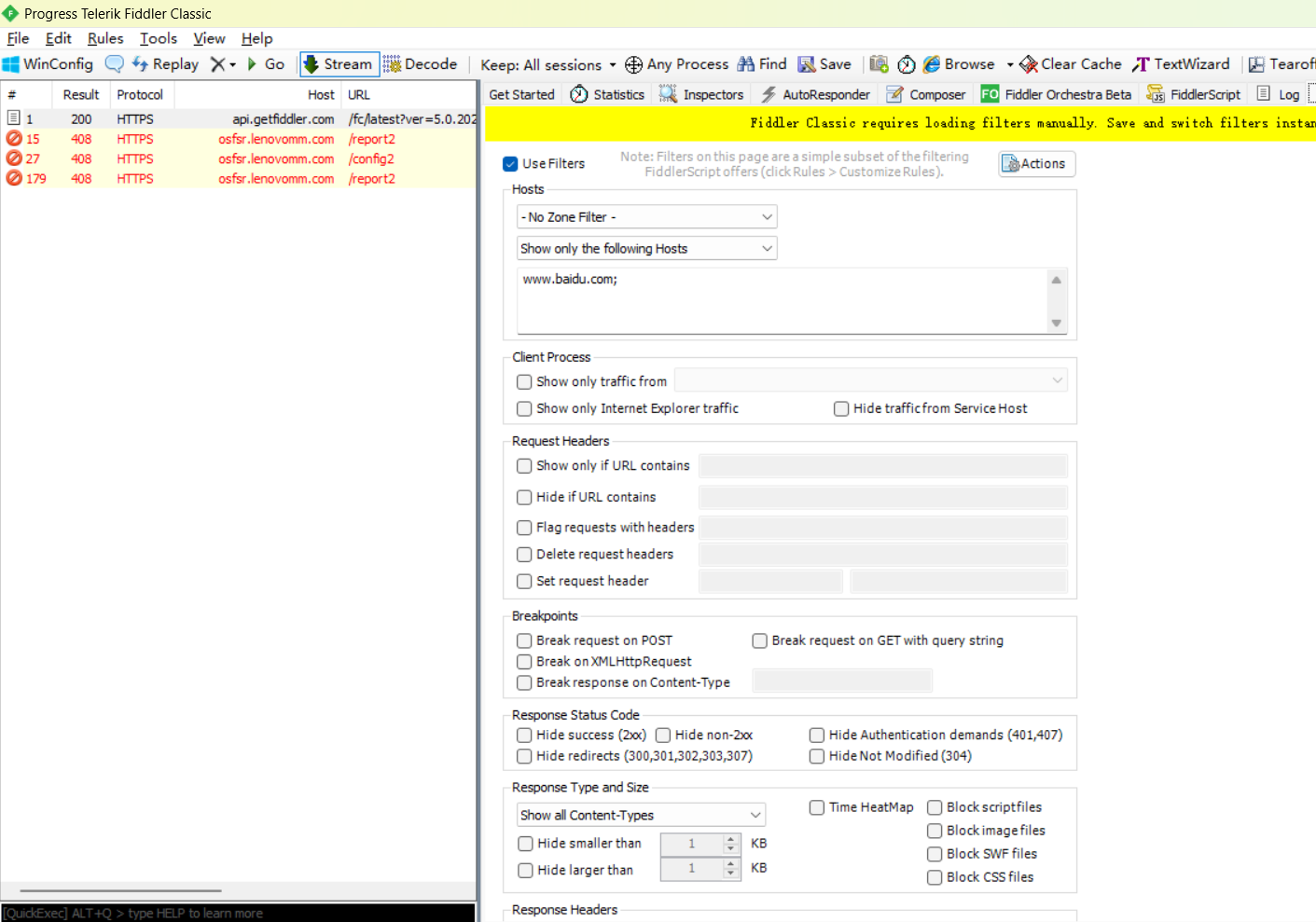This screenshot has width=1316, height=922.
Task: Open the TextWizard tool
Action: tap(1181, 64)
